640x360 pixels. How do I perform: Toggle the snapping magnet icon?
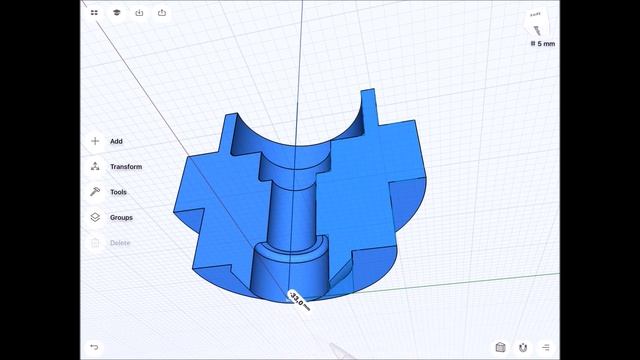523,347
